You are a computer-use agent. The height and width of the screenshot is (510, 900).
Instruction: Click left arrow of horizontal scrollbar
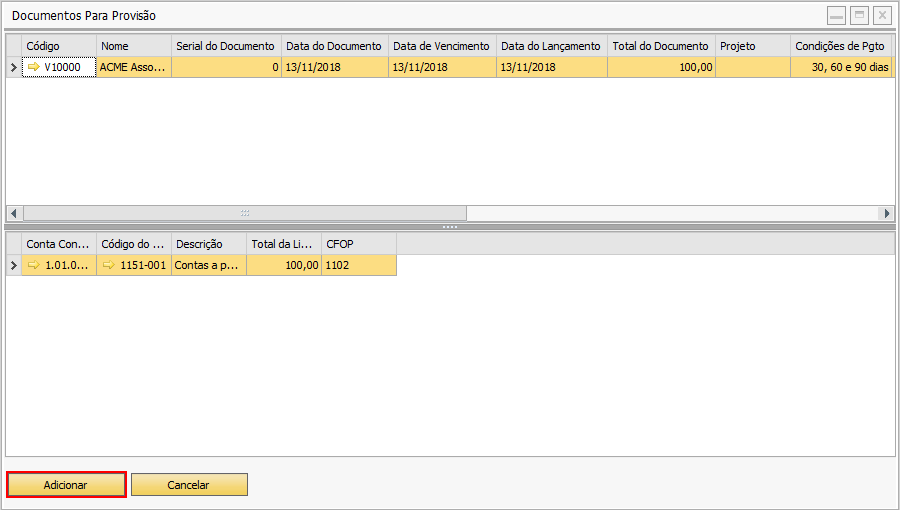(14, 213)
